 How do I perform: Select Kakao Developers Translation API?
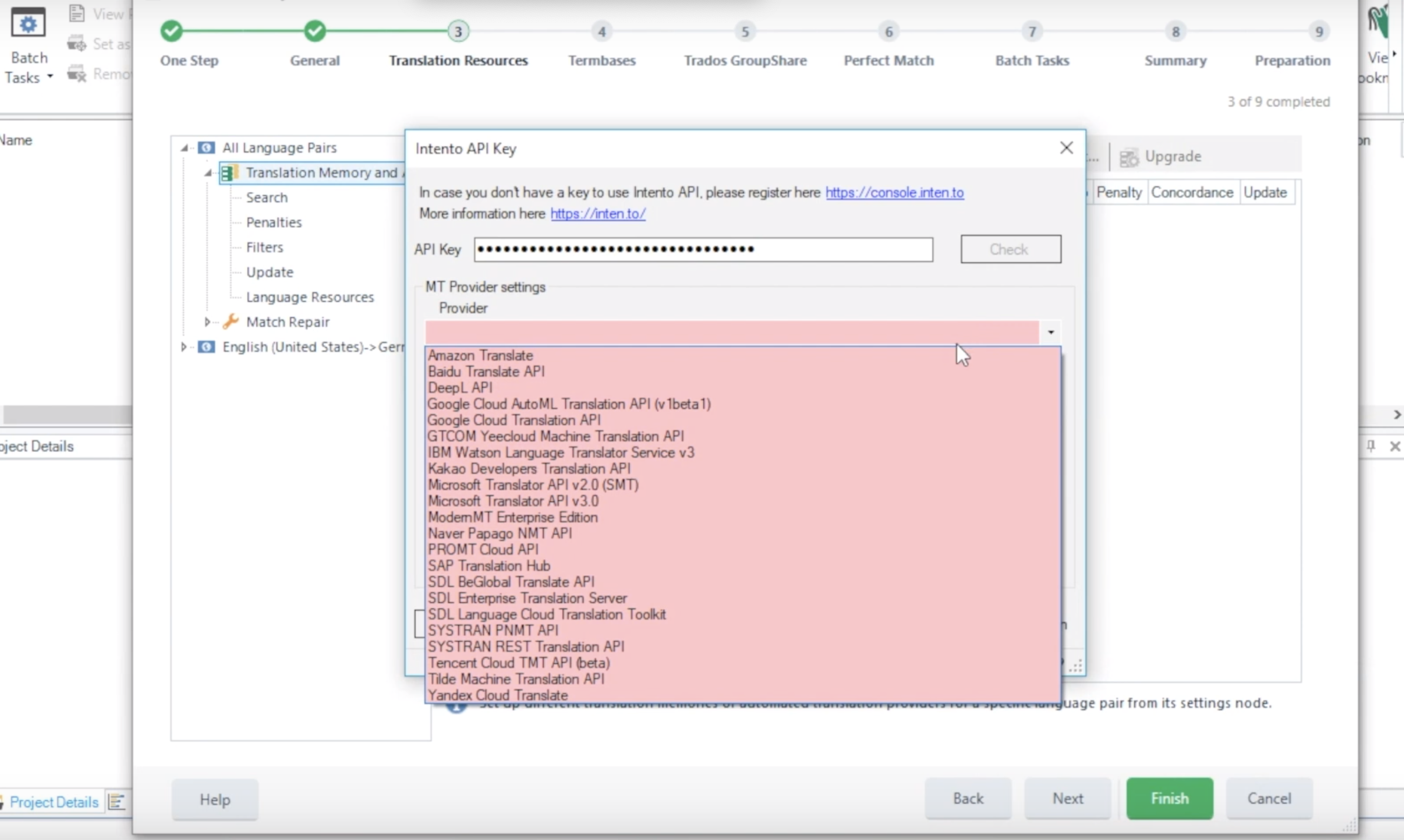tap(742, 468)
